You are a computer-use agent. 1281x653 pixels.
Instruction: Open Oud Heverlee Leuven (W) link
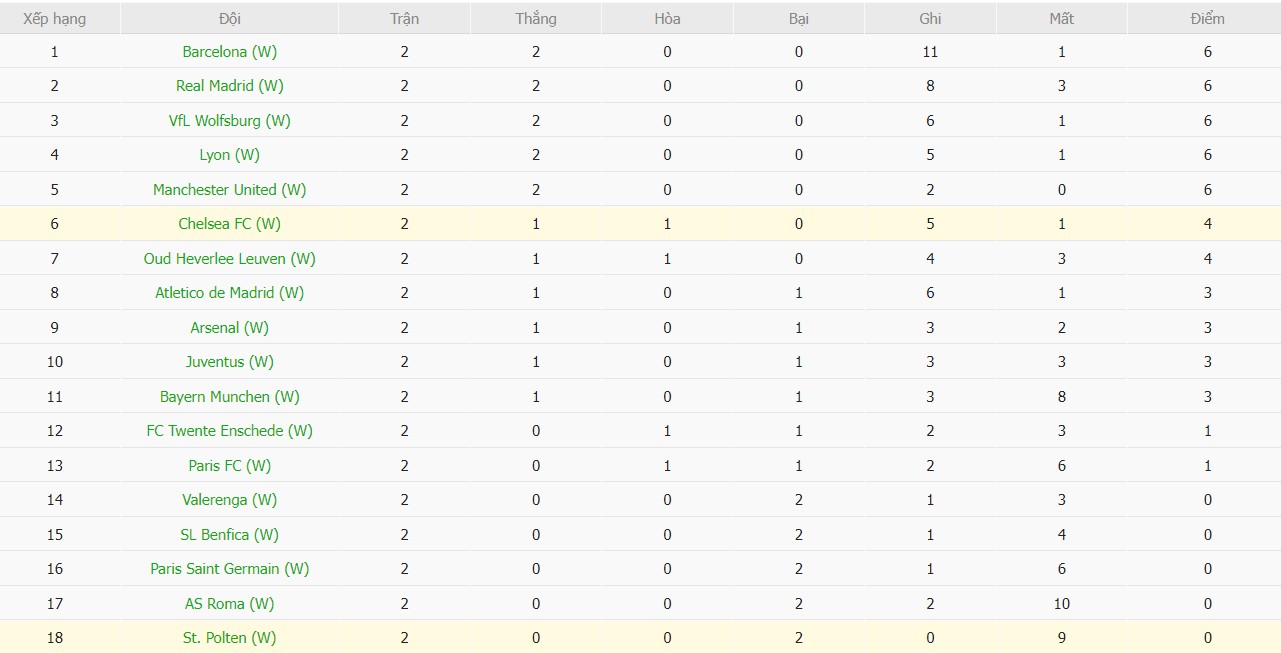tap(229, 259)
